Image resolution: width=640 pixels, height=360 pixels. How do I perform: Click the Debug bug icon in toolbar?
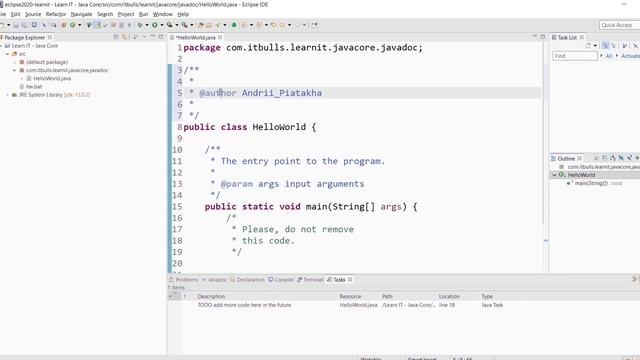click(140, 25)
